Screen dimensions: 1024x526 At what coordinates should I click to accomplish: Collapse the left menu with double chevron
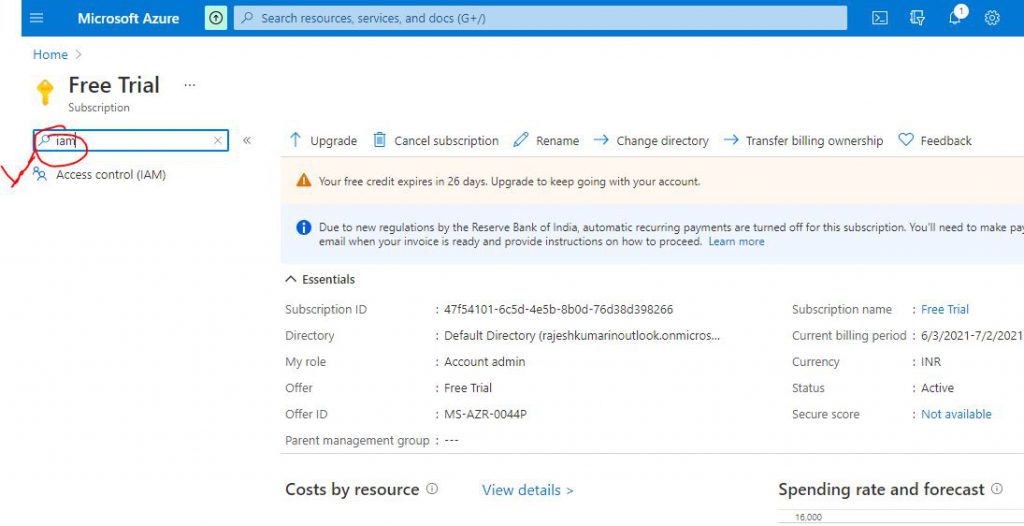point(247,141)
